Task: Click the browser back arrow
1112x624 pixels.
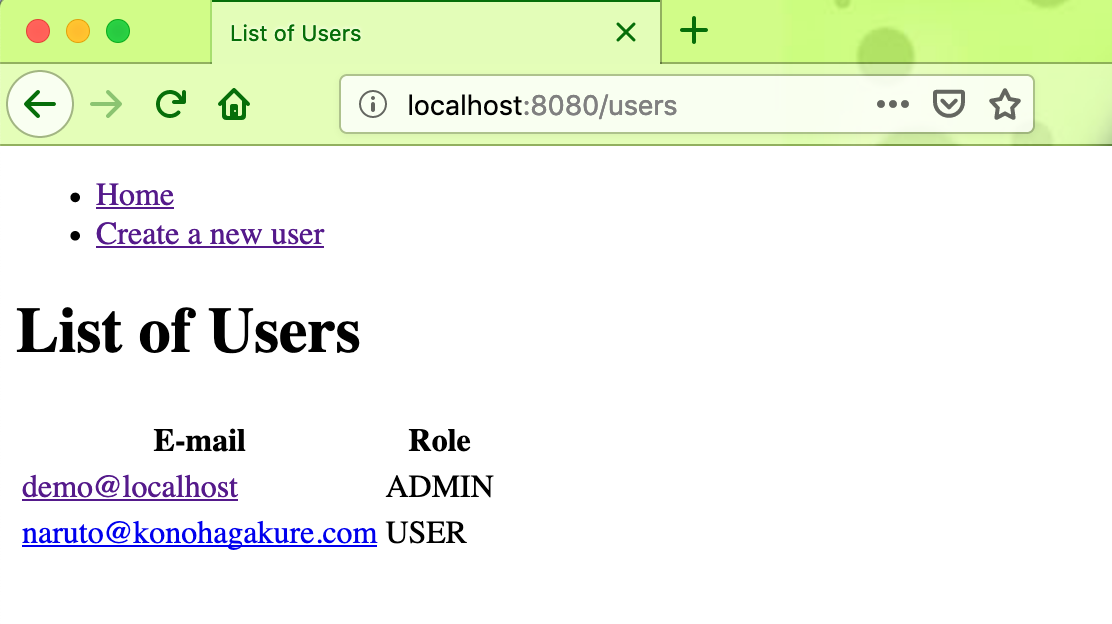Action: pos(40,104)
